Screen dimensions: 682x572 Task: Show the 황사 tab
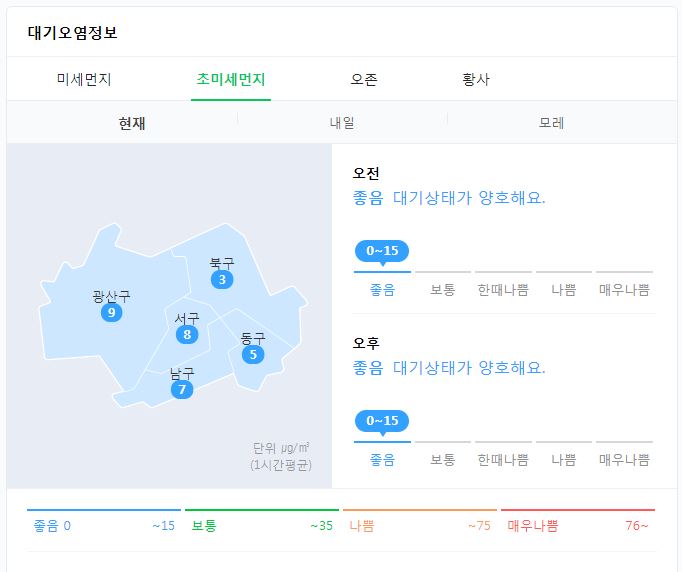click(476, 79)
